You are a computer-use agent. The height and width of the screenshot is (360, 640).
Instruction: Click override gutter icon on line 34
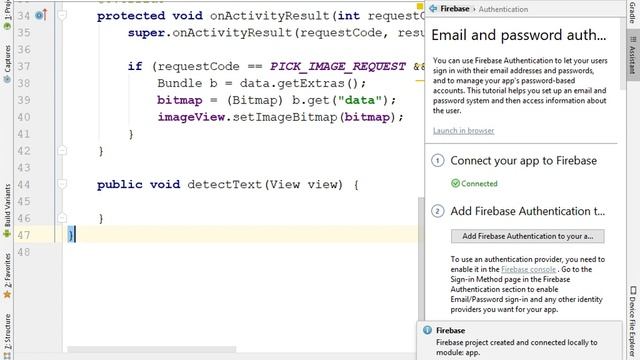click(x=41, y=15)
